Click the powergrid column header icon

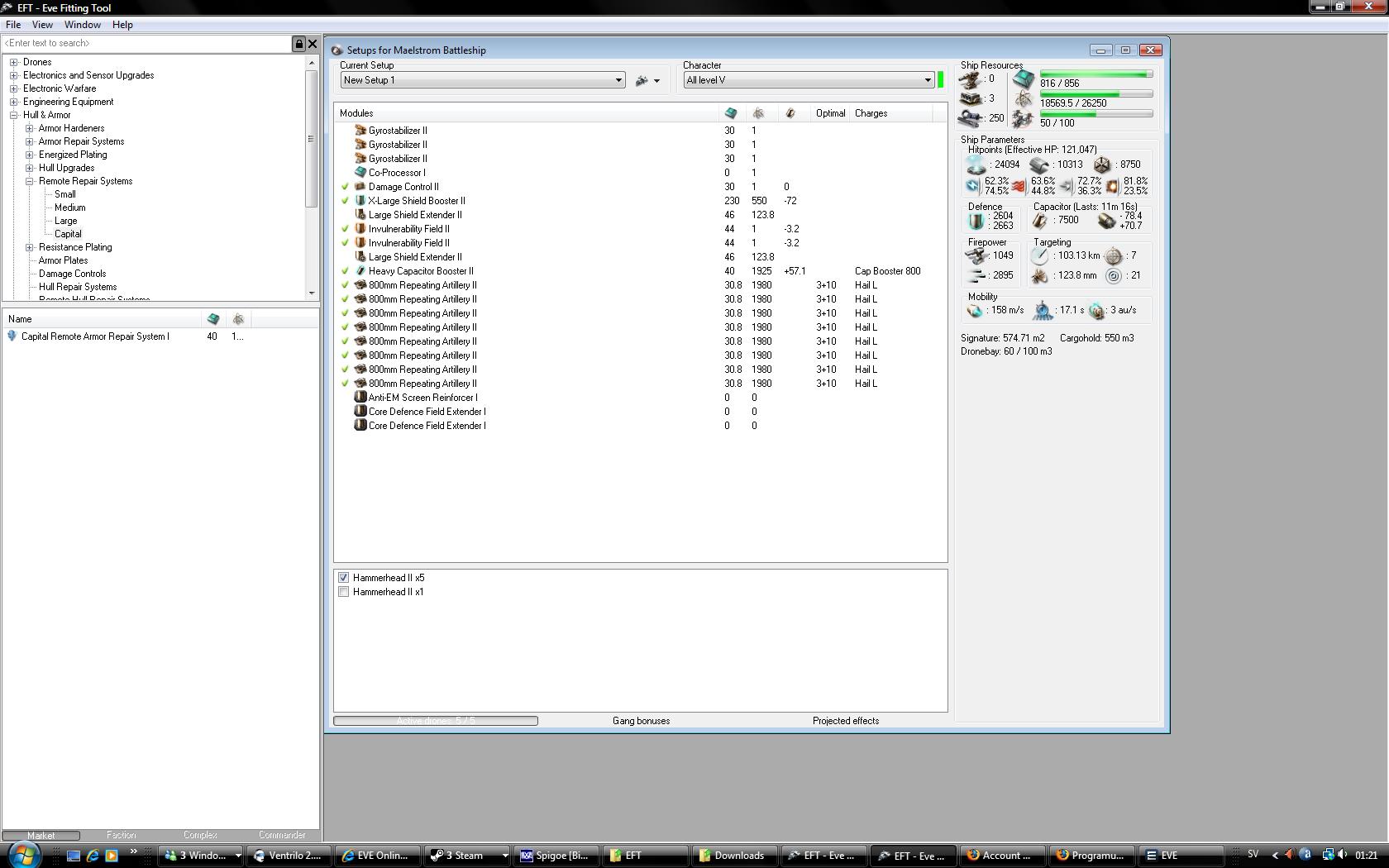pos(758,113)
